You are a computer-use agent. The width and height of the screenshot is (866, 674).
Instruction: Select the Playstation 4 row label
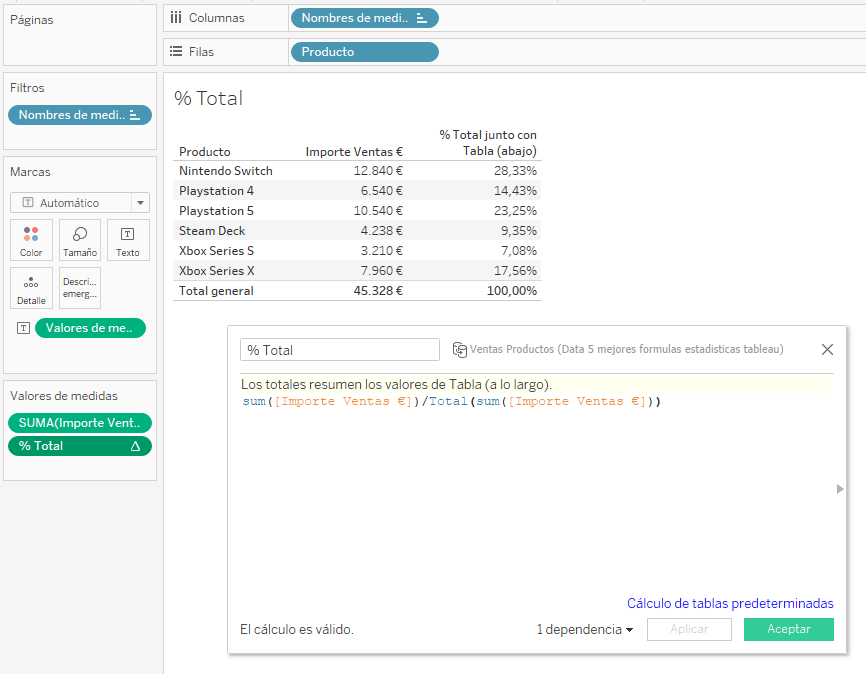tap(216, 191)
